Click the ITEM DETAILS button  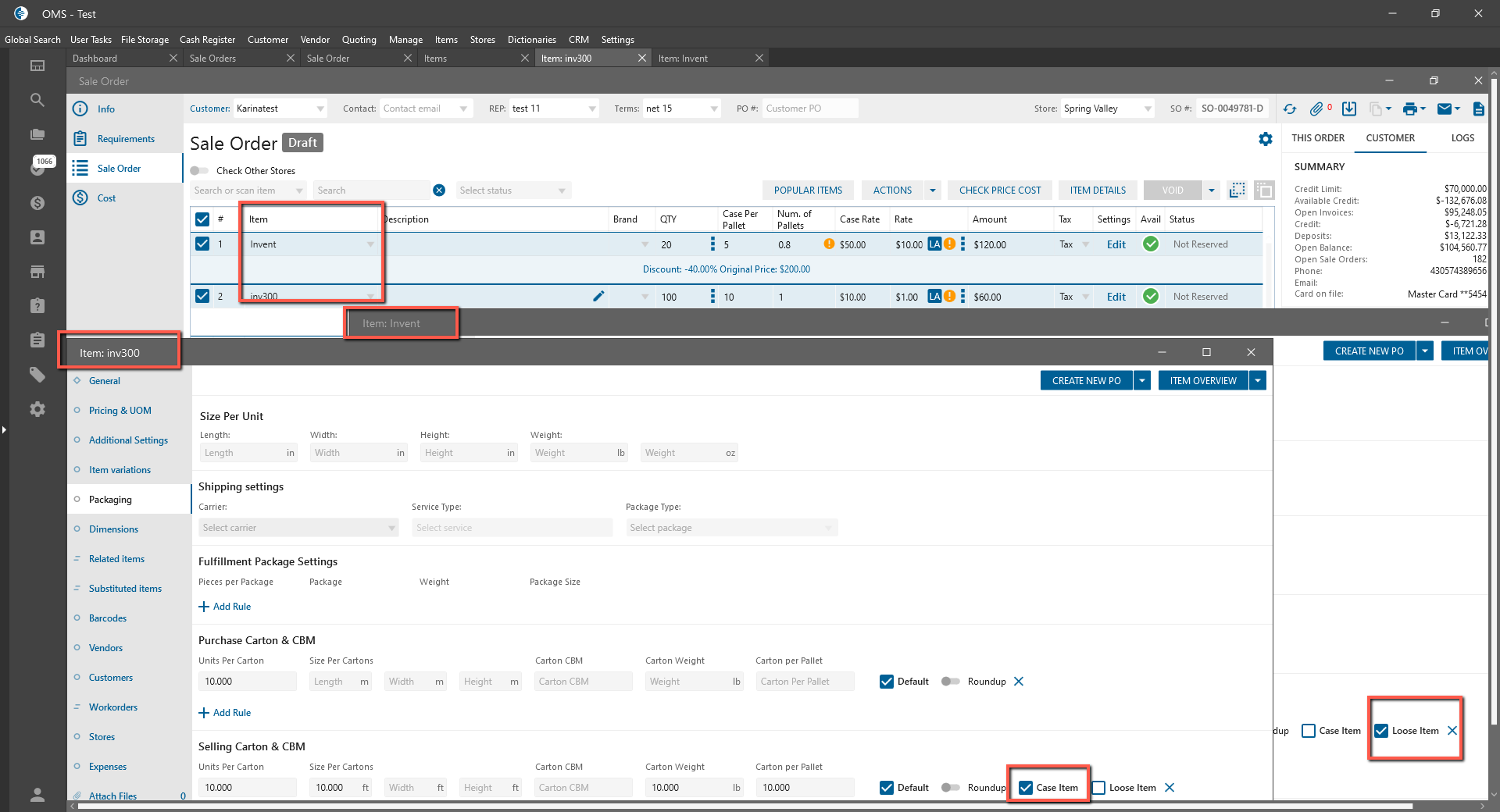(1098, 191)
